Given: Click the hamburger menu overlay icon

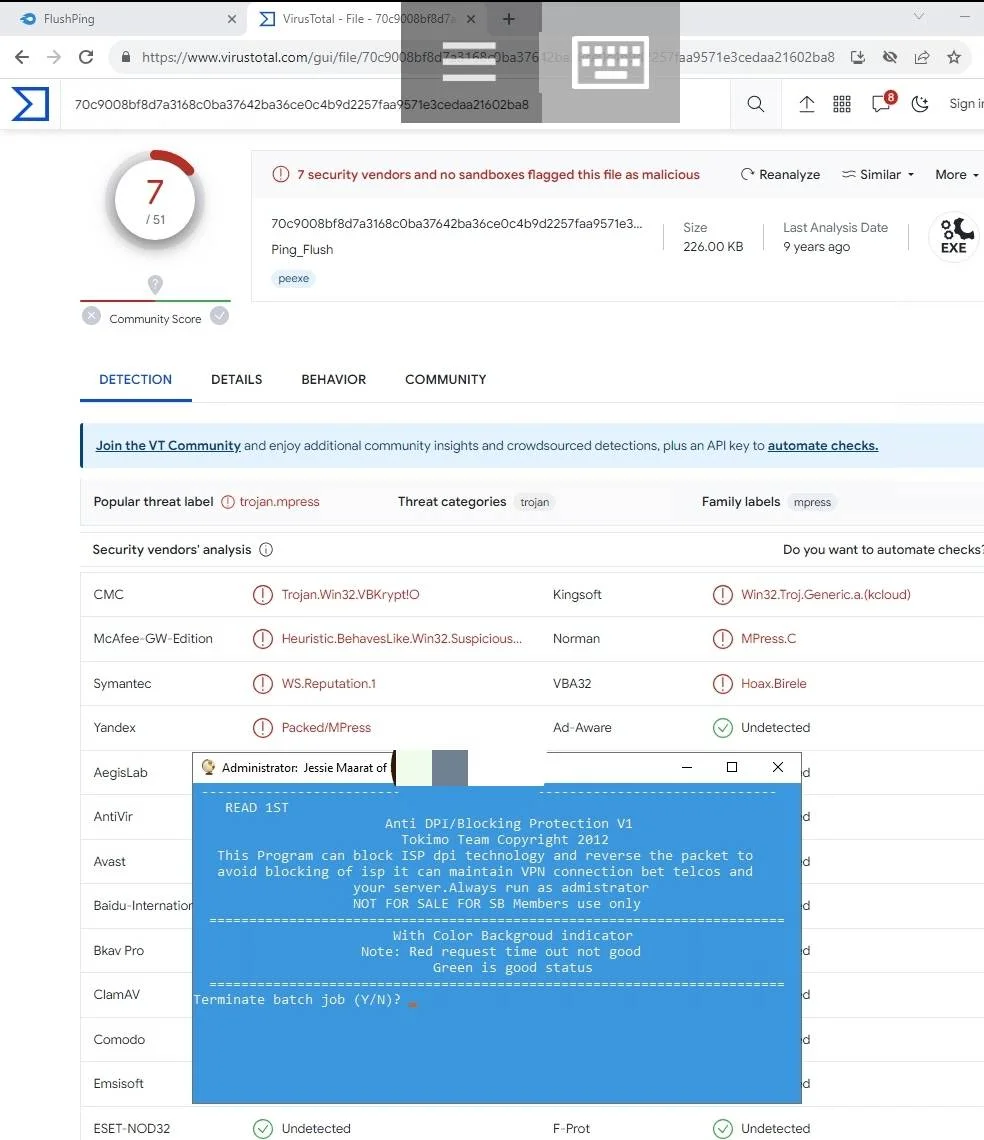Looking at the screenshot, I should (469, 62).
